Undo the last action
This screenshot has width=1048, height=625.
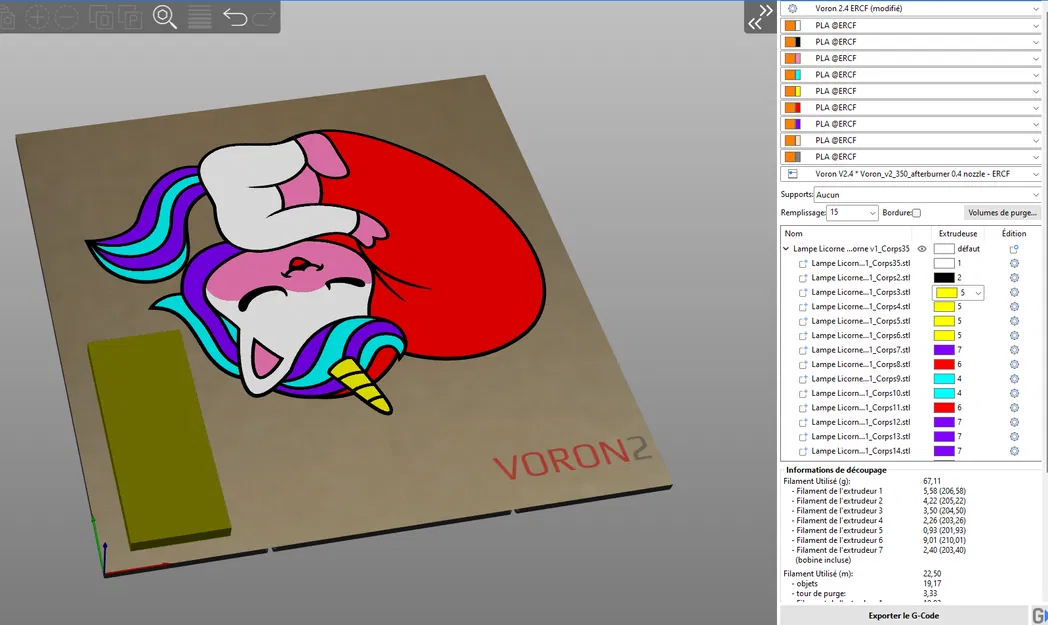pyautogui.click(x=236, y=17)
